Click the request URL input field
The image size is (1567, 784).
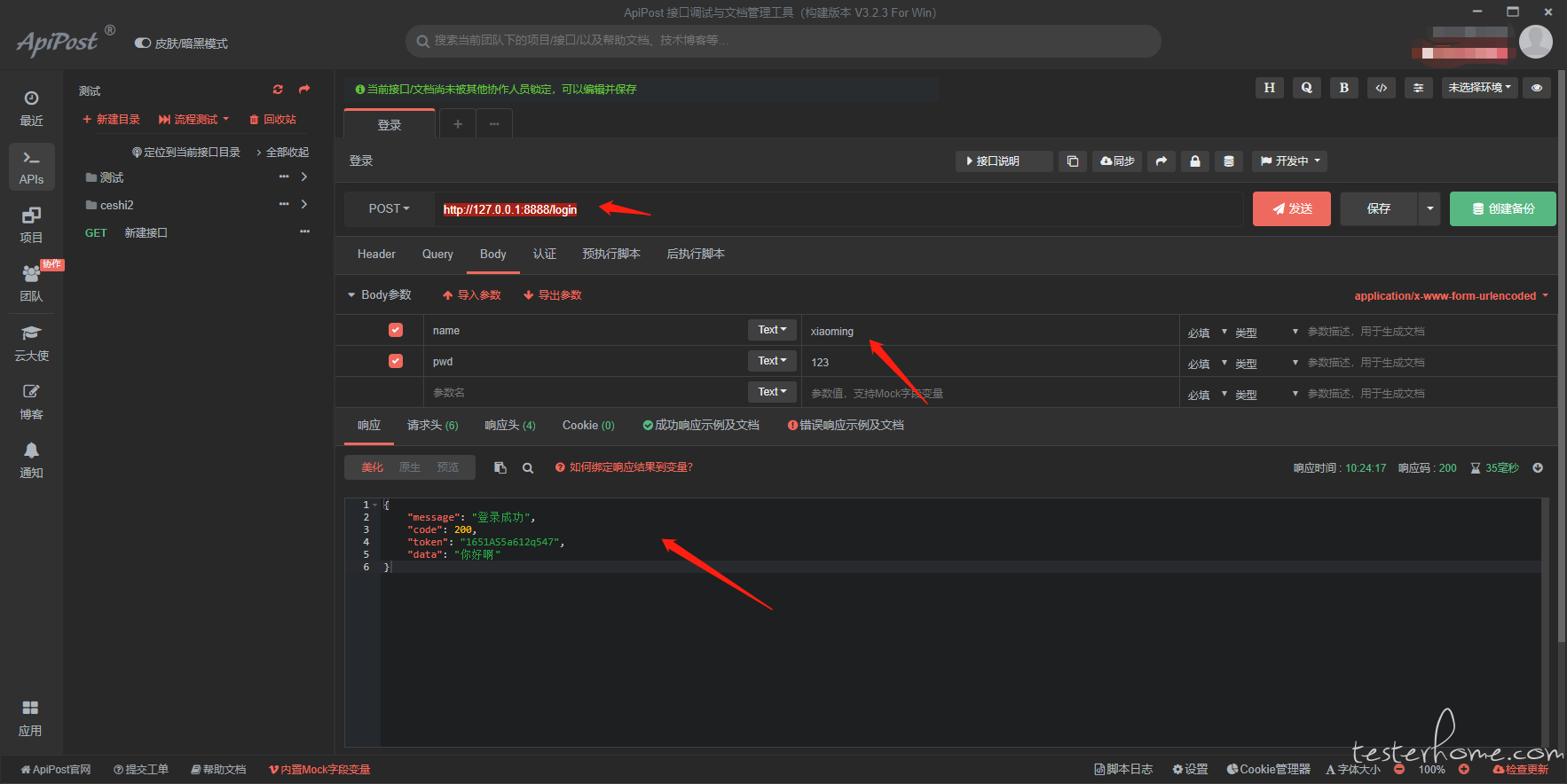coord(839,209)
